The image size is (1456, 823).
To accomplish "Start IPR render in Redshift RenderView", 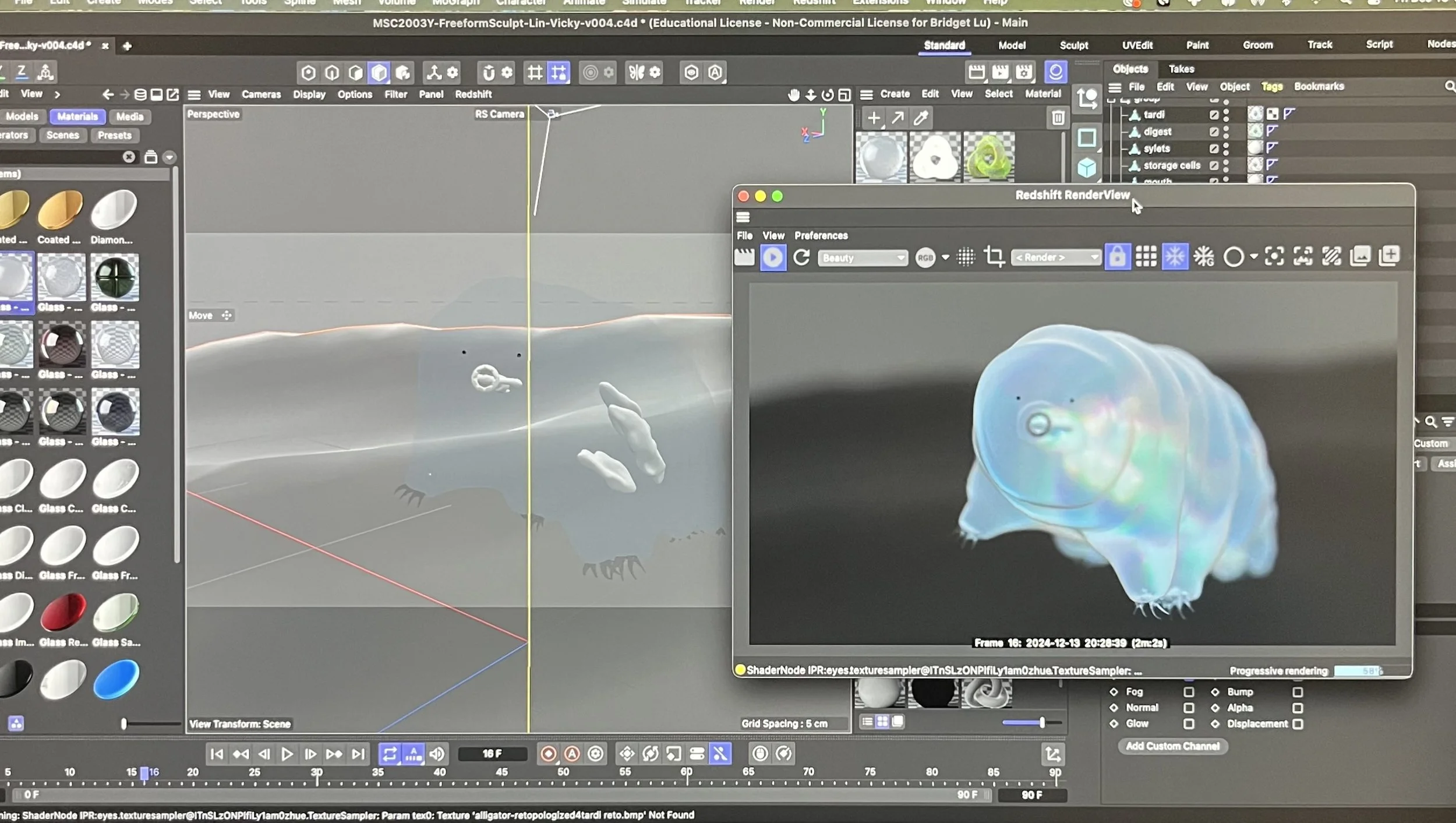I will [x=773, y=257].
